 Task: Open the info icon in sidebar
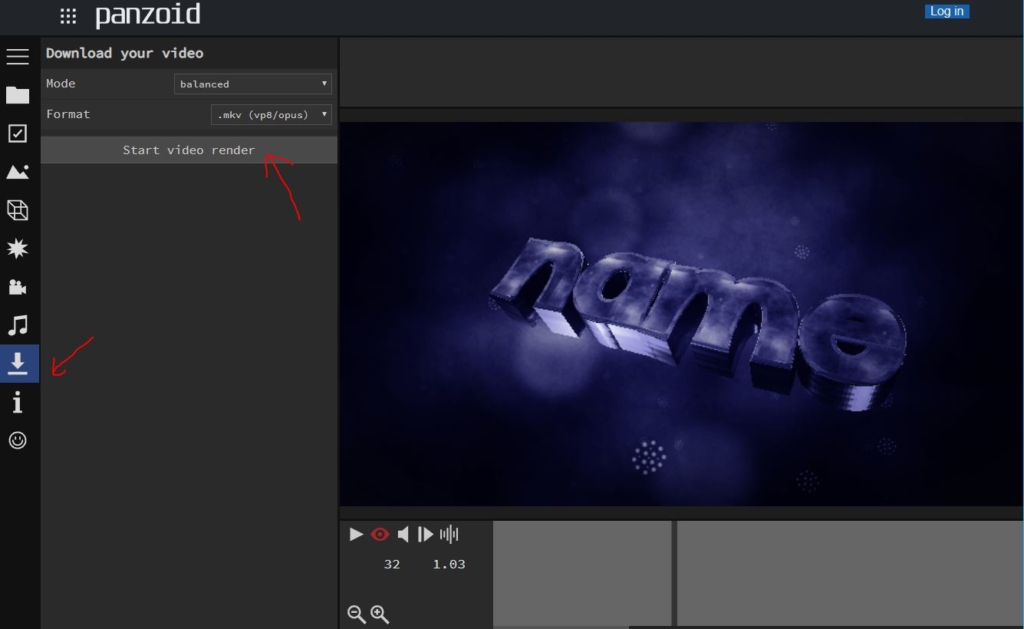tap(18, 402)
